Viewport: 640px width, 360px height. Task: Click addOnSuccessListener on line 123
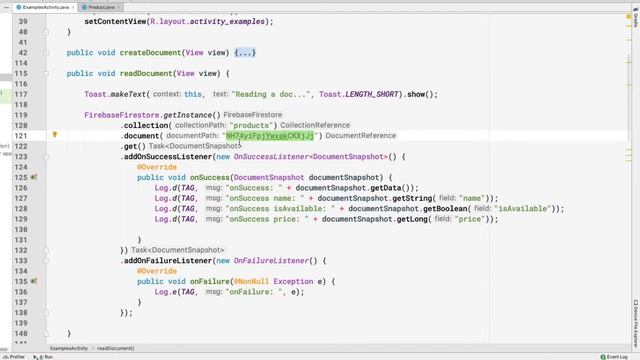[x=168, y=157]
